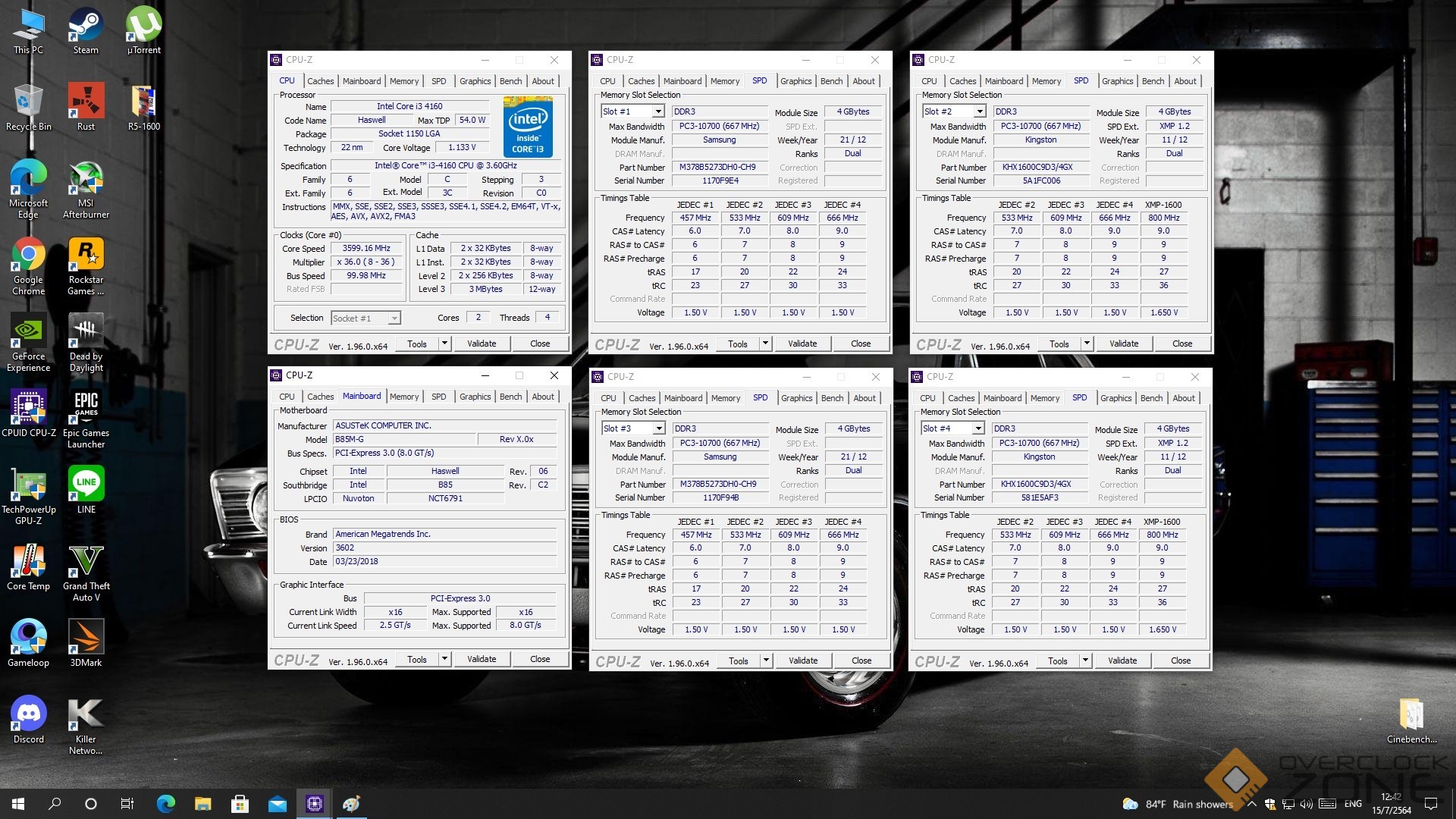
Task: Open CPUID CPU-Z desktop icon
Action: tap(28, 413)
